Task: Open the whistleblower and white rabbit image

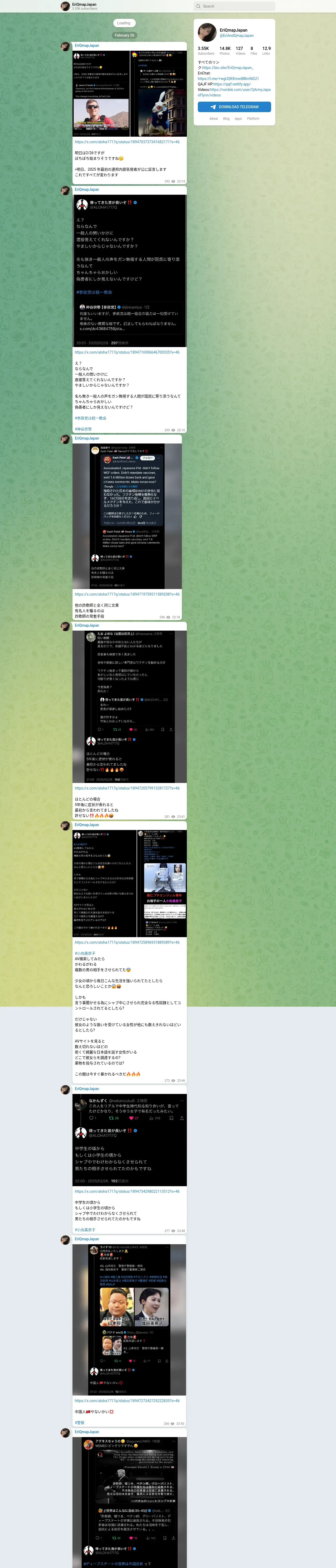Action: tap(129, 93)
